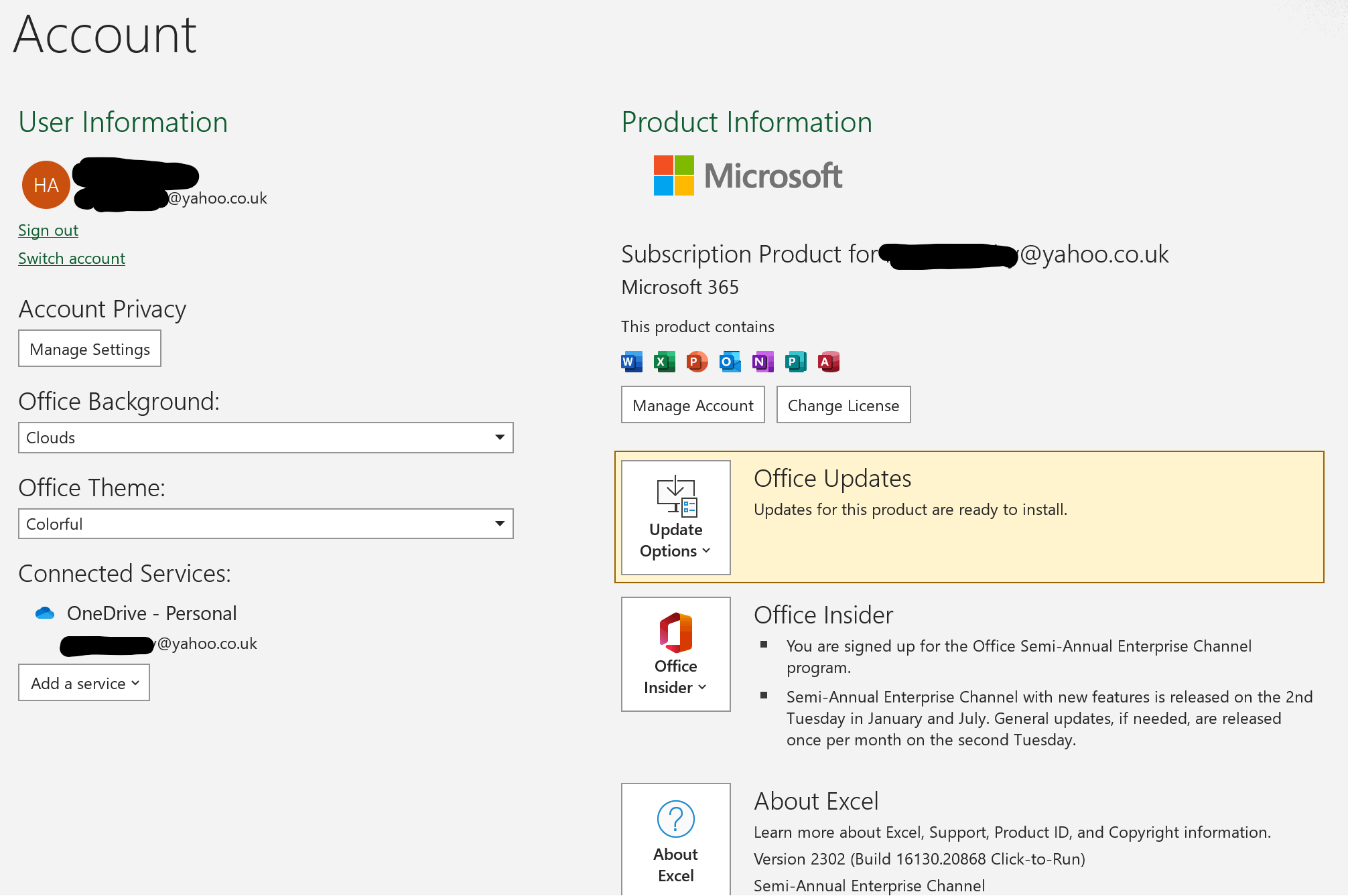Image resolution: width=1348 pixels, height=896 pixels.
Task: Open the Update Options menu
Action: tap(675, 517)
